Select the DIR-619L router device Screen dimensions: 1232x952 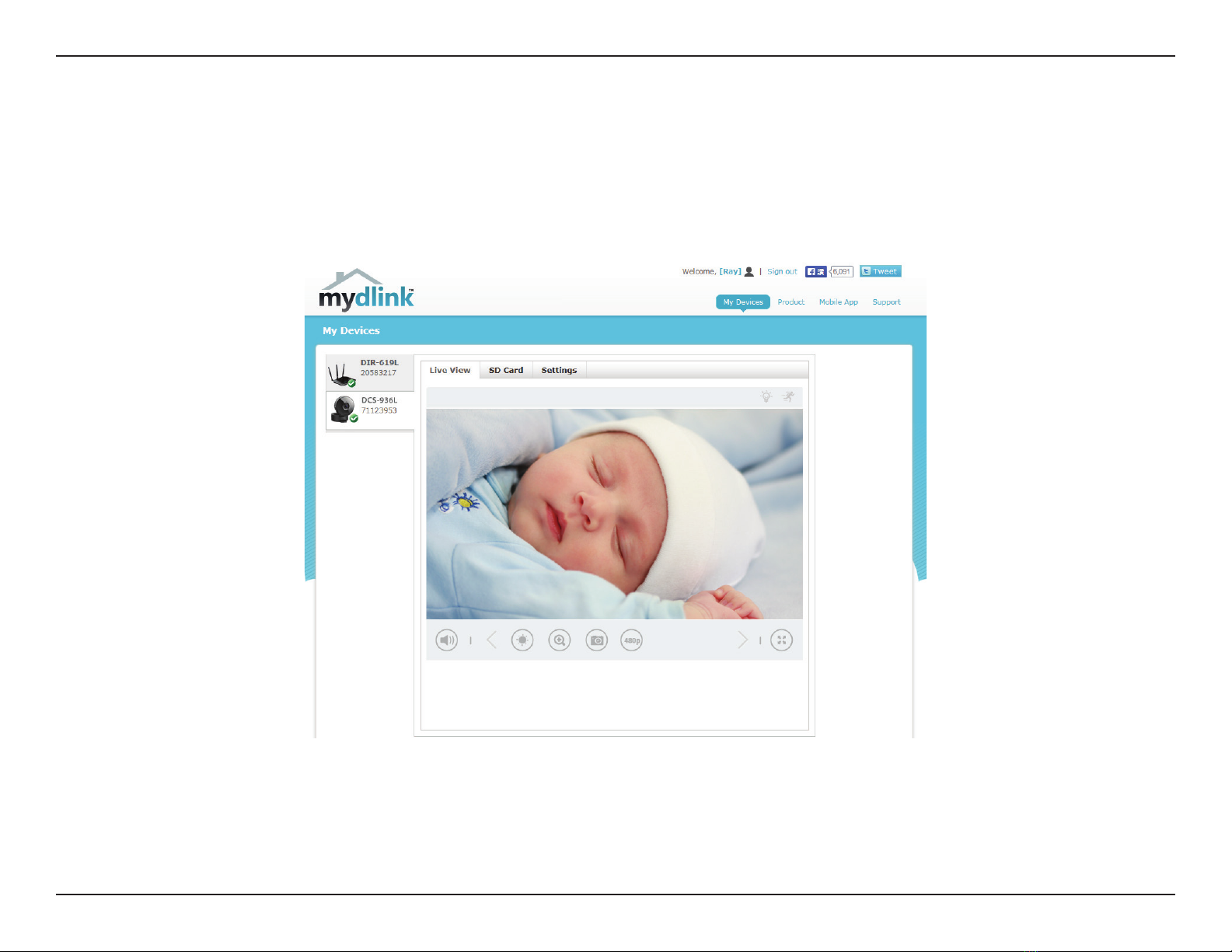[370, 372]
